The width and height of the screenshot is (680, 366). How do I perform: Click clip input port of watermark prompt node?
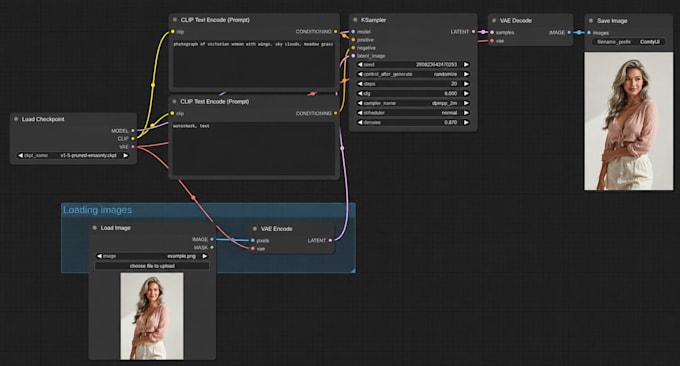coord(173,113)
